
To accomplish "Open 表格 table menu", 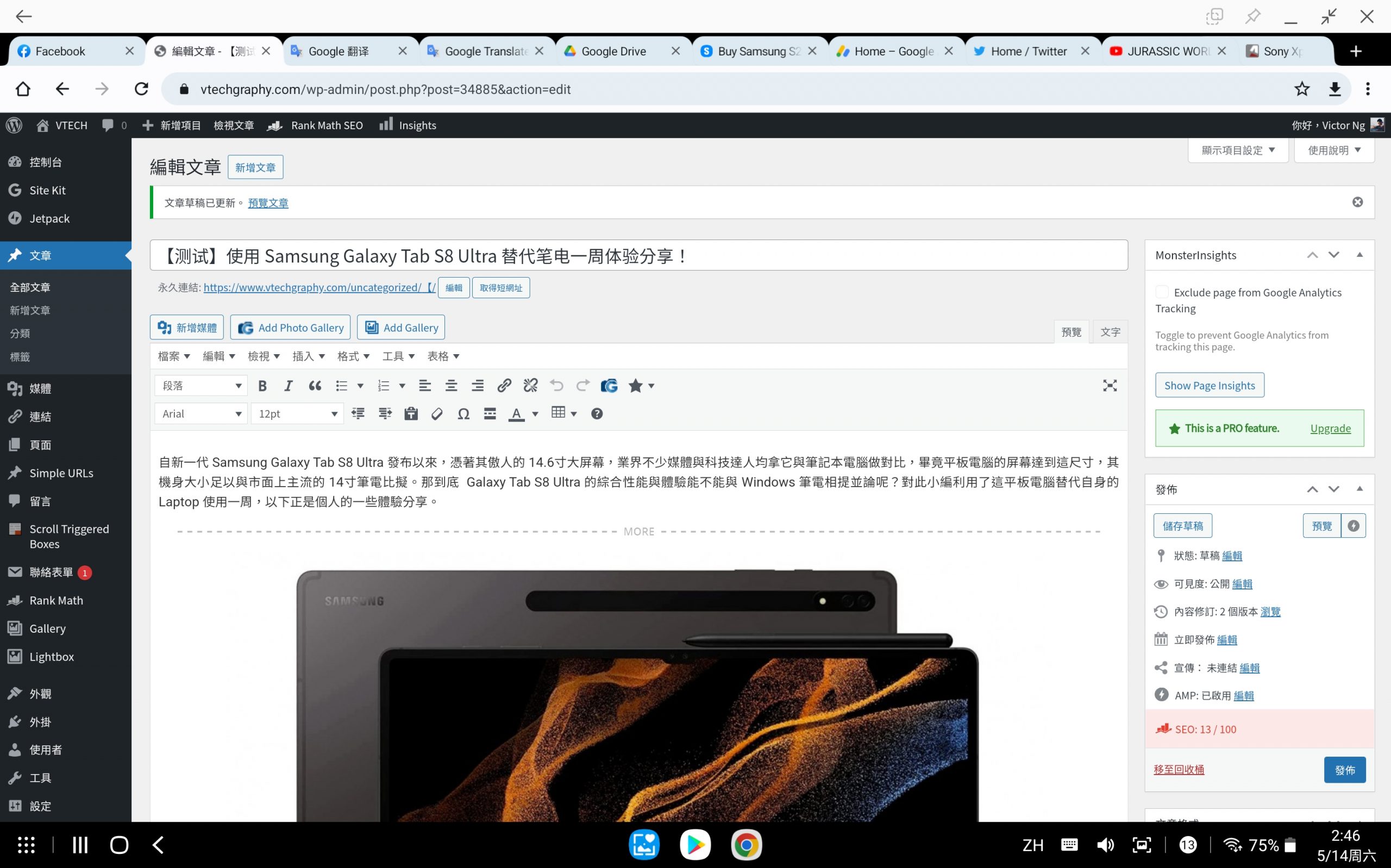I will (x=443, y=356).
